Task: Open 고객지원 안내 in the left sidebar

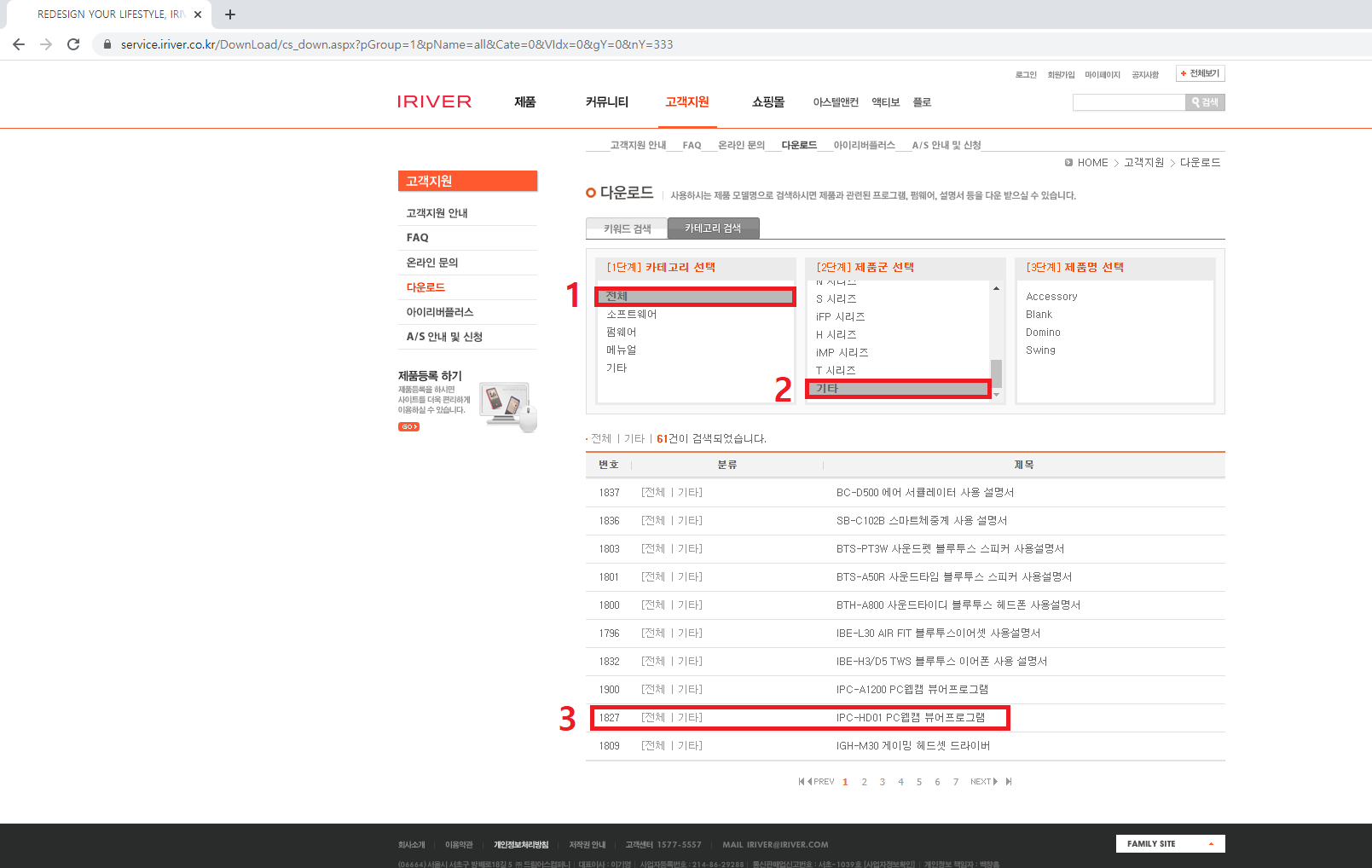Action: (437, 213)
